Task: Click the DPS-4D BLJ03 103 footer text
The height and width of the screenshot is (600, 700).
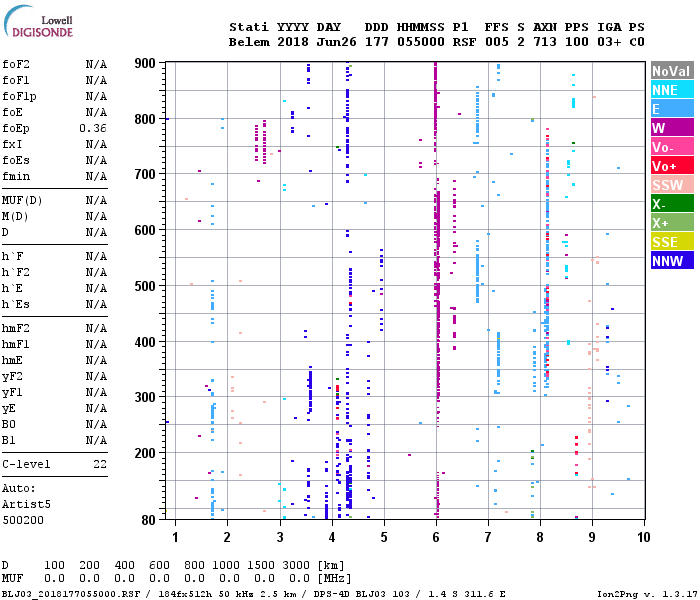Action: click(362, 594)
